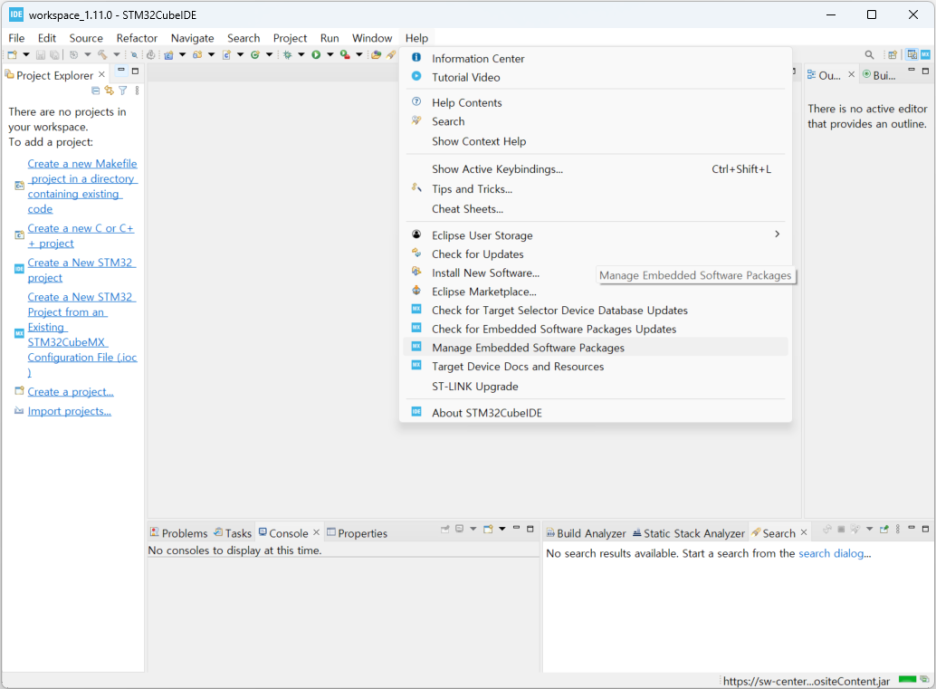The image size is (936, 689).
Task: Open the File menu
Action: point(16,38)
